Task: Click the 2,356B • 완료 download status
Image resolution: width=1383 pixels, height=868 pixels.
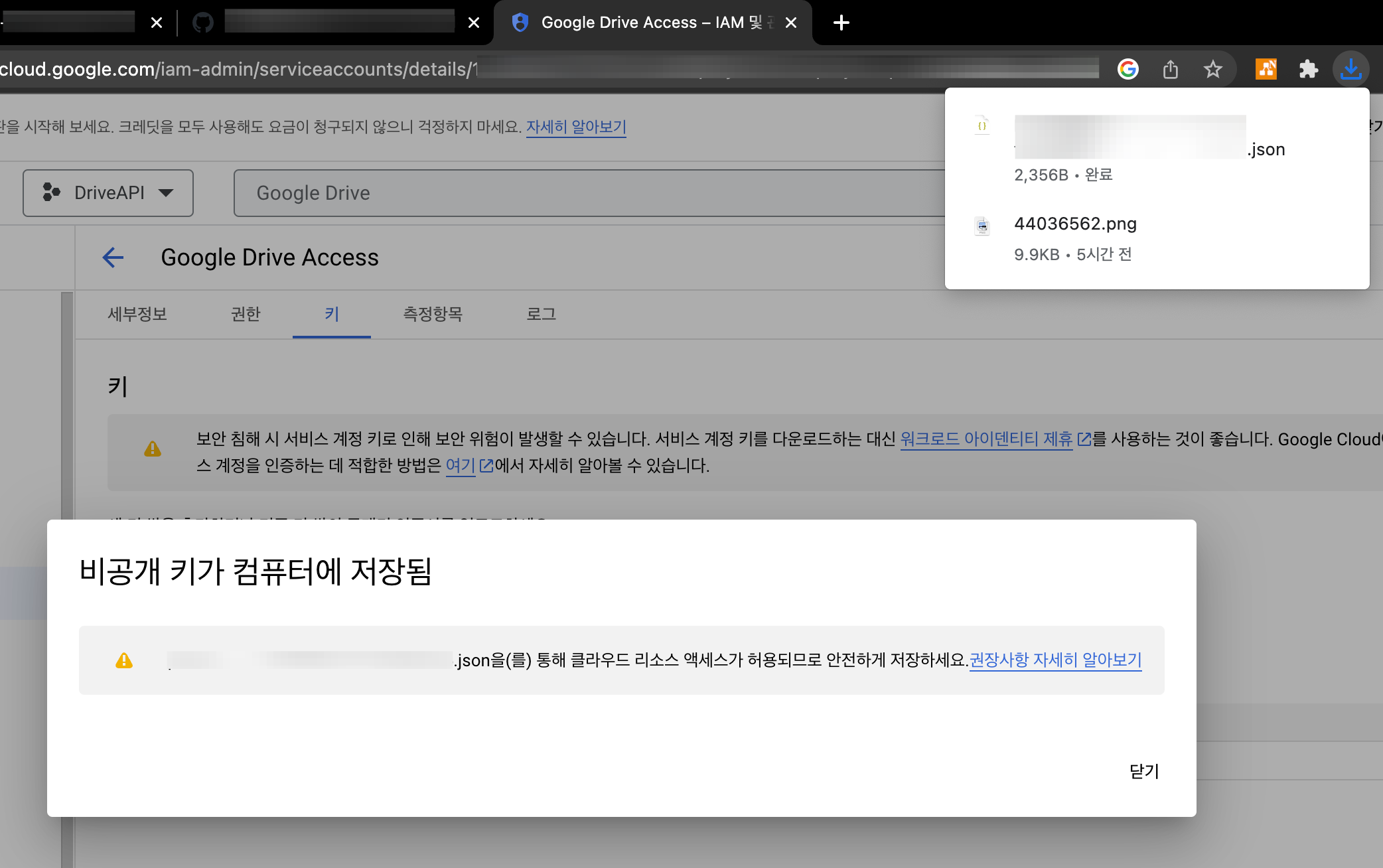Action: [x=1063, y=175]
